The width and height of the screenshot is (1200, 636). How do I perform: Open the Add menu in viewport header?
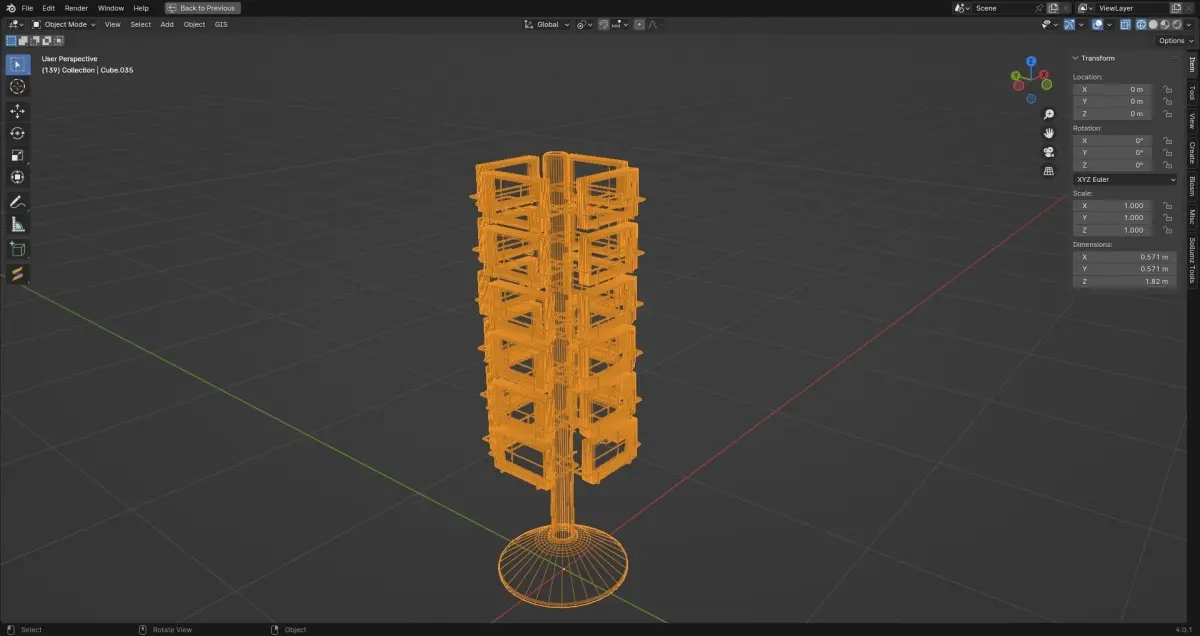click(x=167, y=24)
